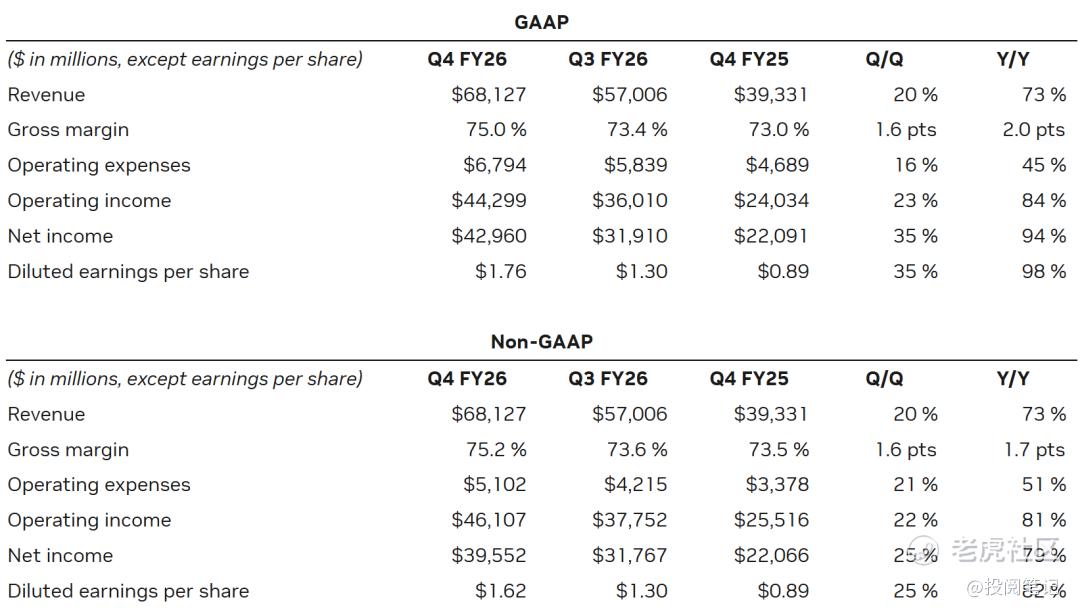Click GAAP Operating expenses row label

99,165
